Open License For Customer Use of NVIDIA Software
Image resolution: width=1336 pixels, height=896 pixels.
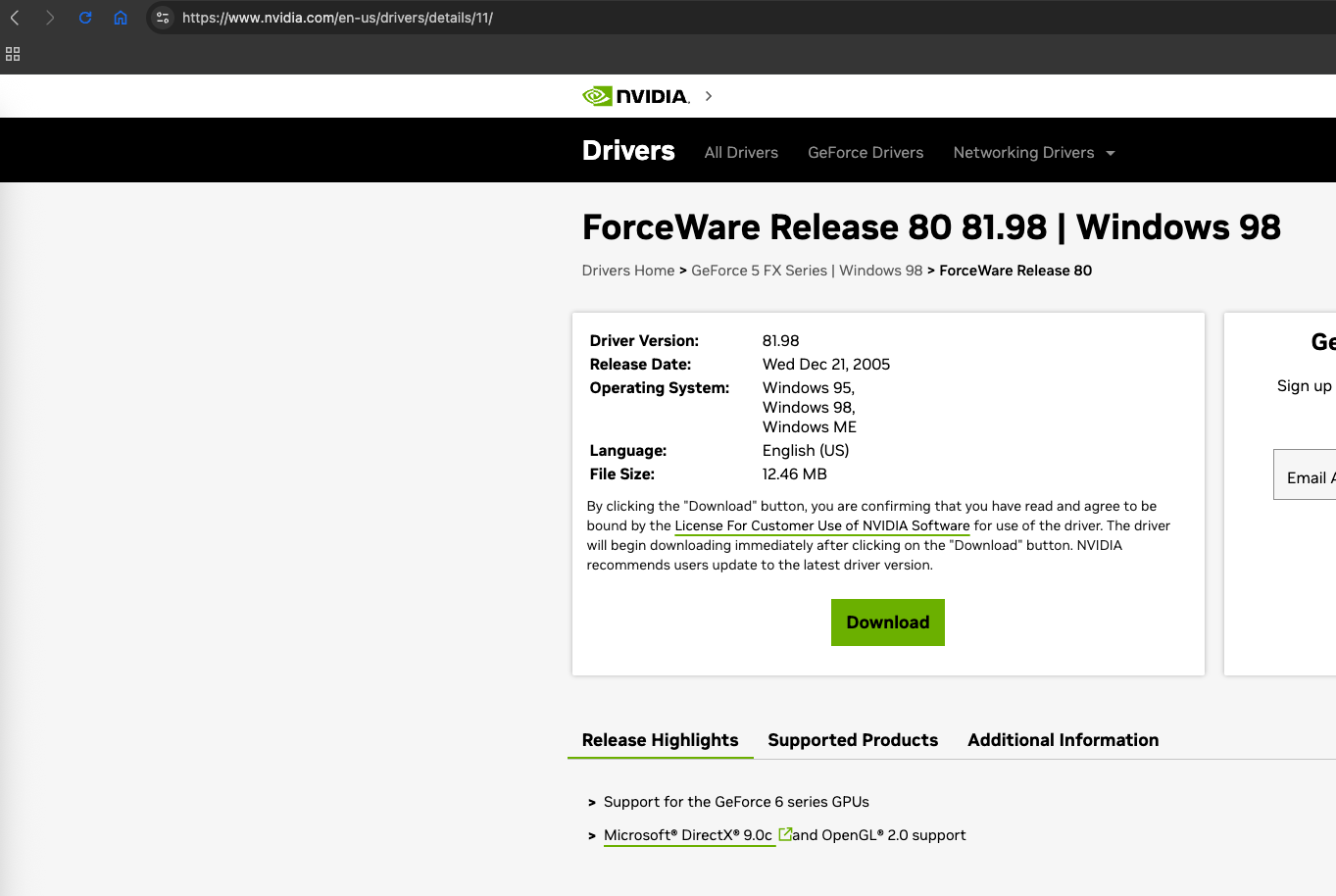click(822, 526)
